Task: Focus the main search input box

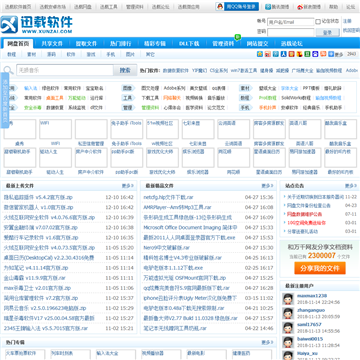Action: (65, 70)
